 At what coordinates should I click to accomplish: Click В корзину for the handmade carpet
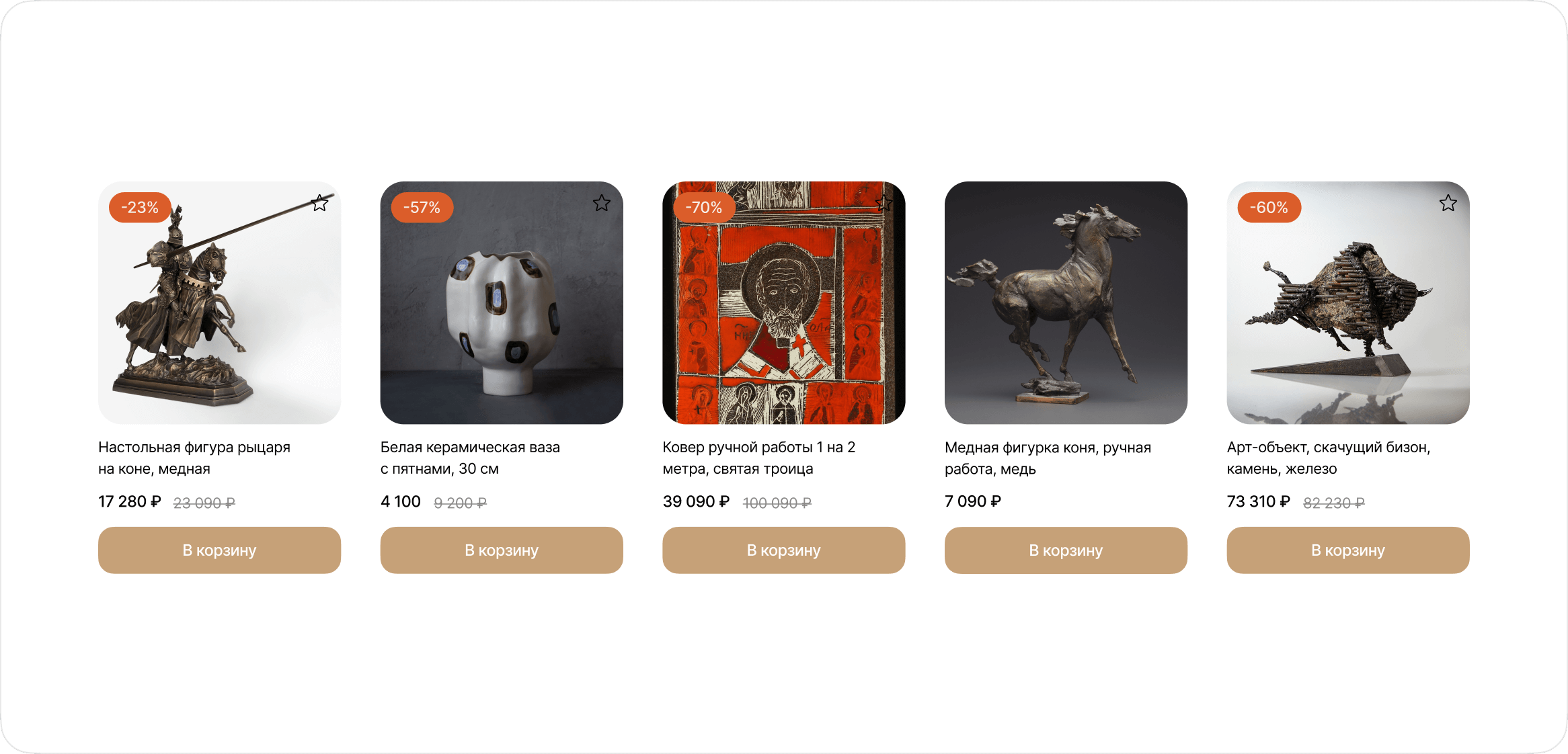pyautogui.click(x=784, y=550)
